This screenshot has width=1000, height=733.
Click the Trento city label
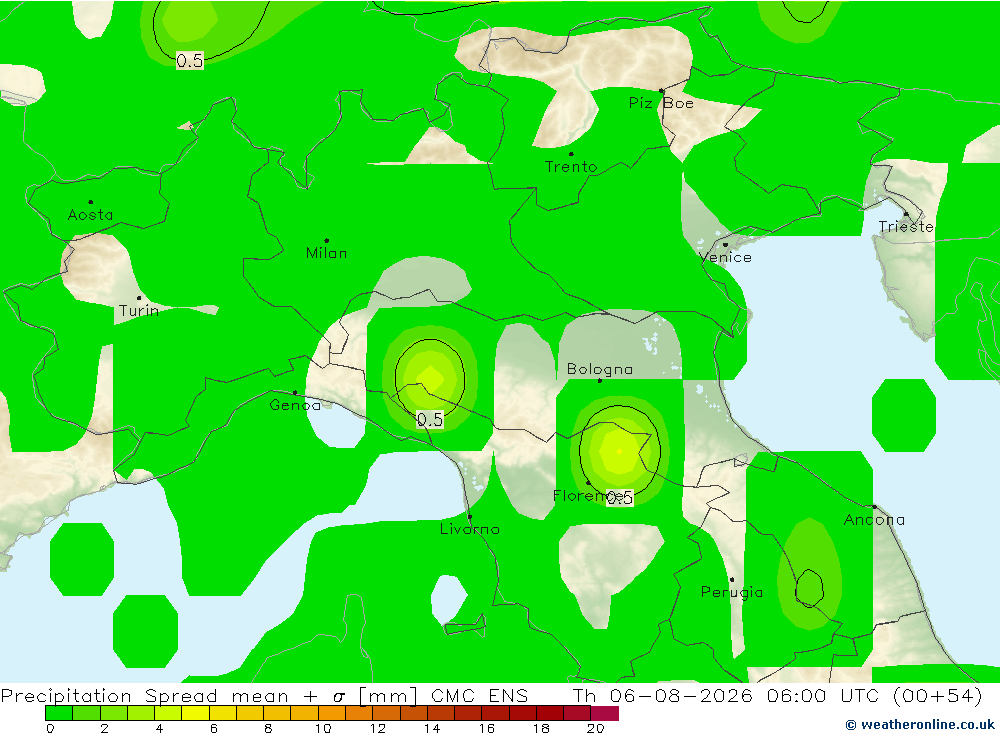pos(571,167)
